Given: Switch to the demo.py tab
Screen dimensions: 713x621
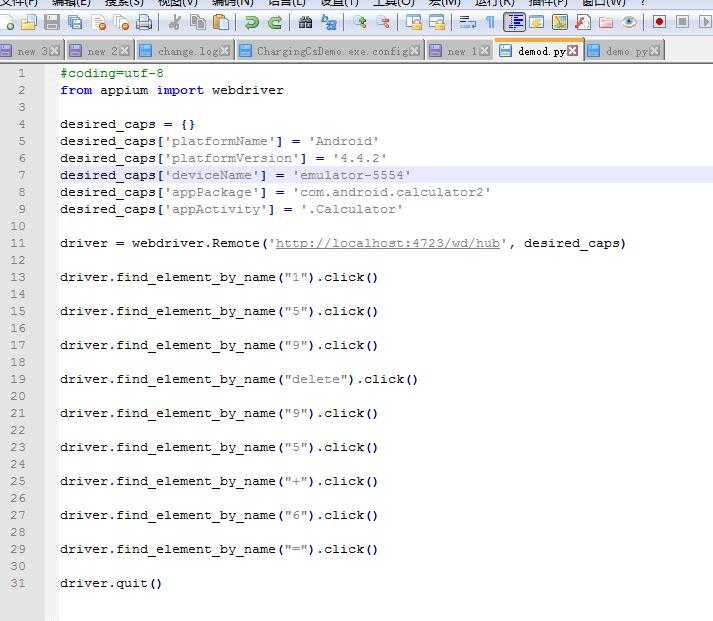Looking at the screenshot, I should (623, 51).
